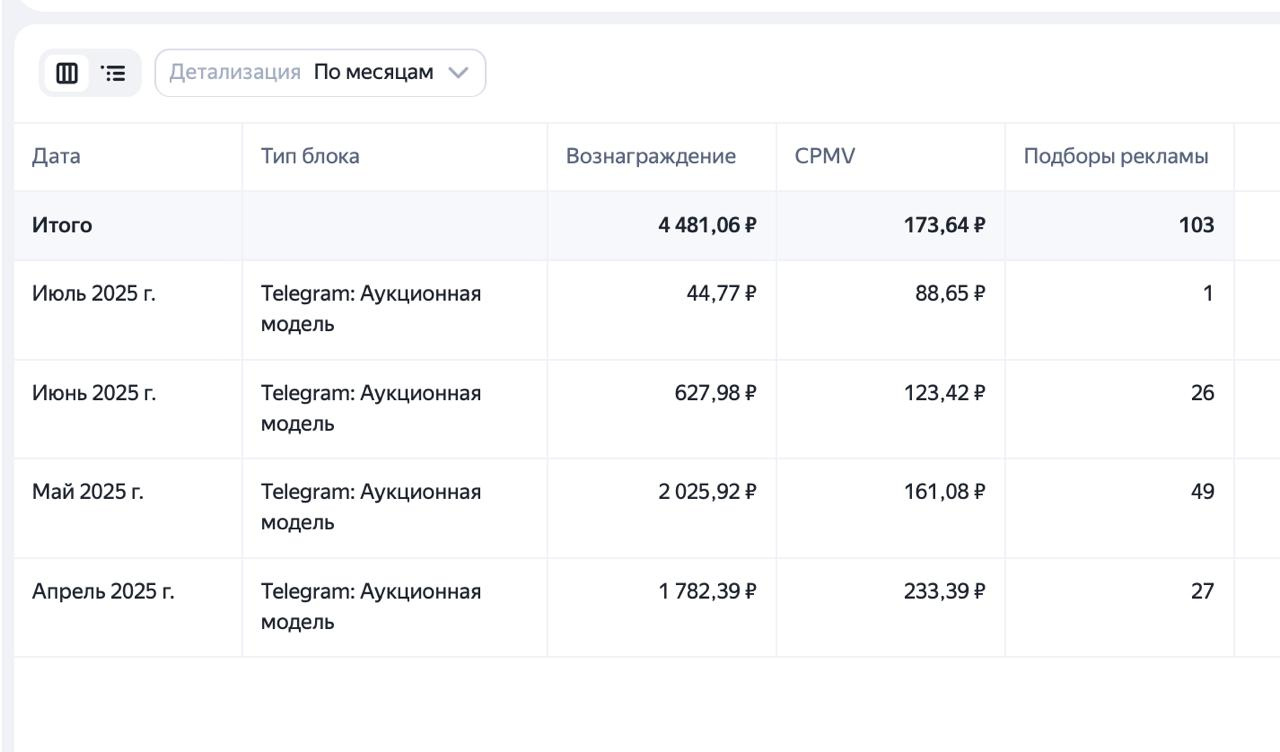This screenshot has width=1280, height=752.
Task: Click the total ad selections value 103
Action: [x=1196, y=225]
